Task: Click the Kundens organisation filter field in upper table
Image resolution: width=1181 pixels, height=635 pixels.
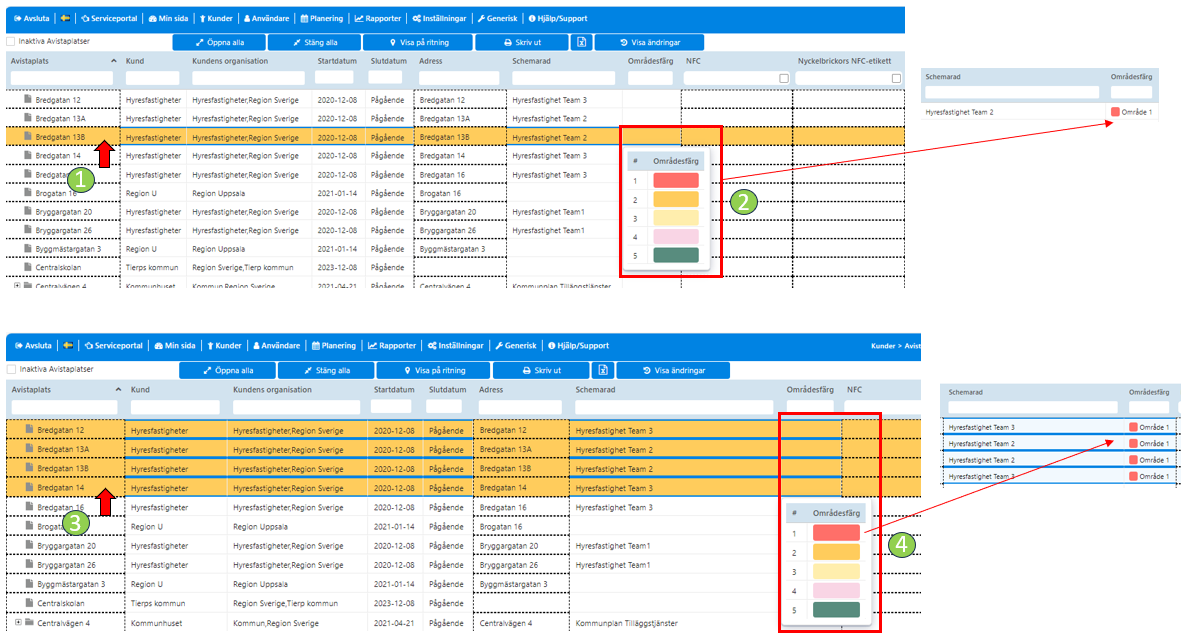Action: (x=248, y=78)
